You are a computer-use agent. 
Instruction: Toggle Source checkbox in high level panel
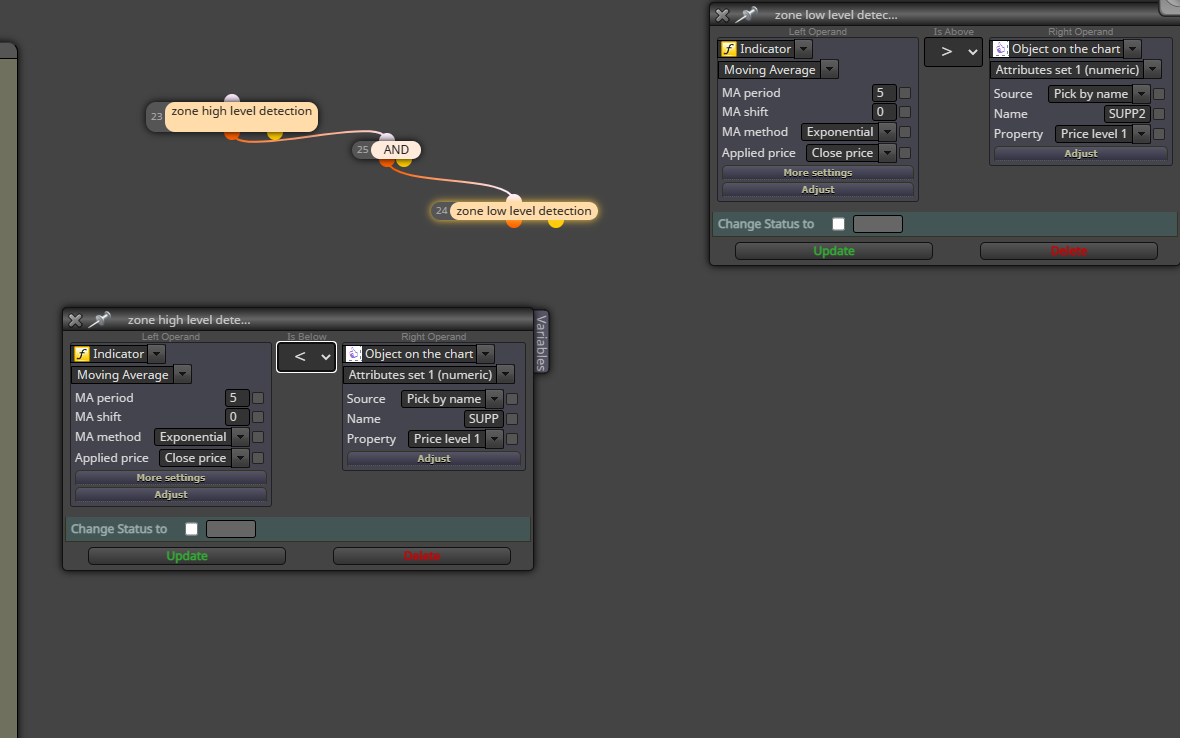pyautogui.click(x=512, y=399)
